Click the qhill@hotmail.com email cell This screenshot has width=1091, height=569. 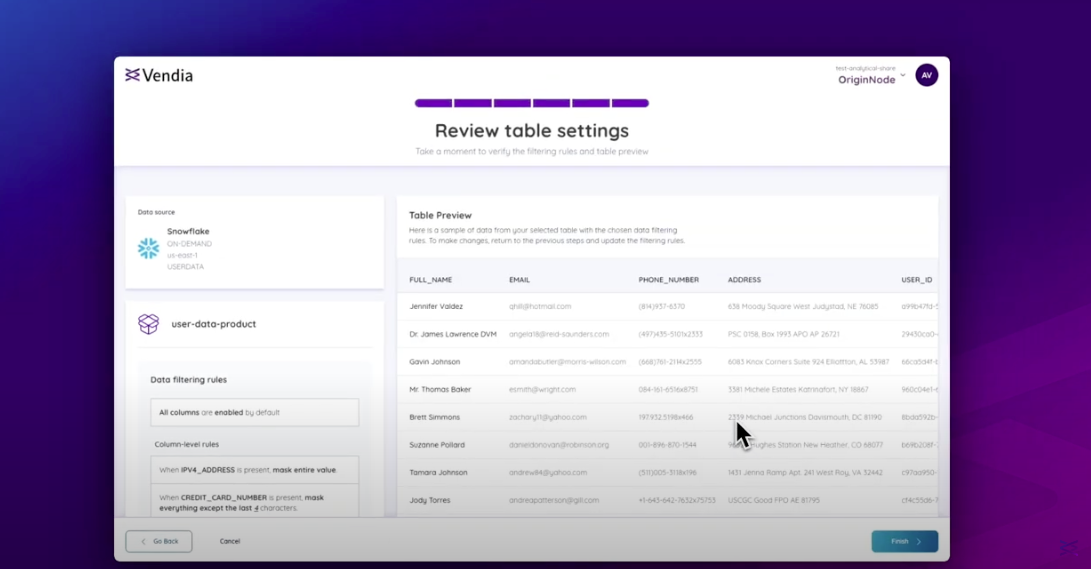540,306
